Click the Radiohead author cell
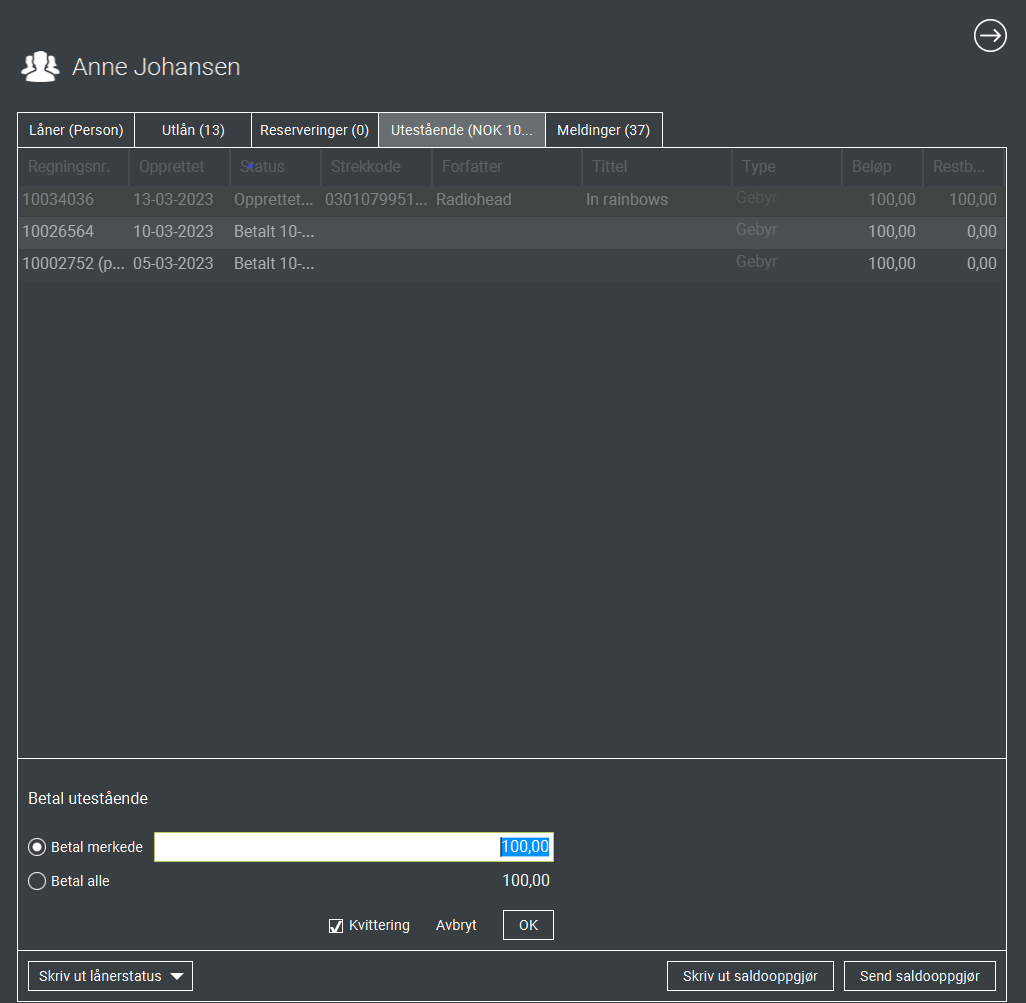 pos(474,200)
